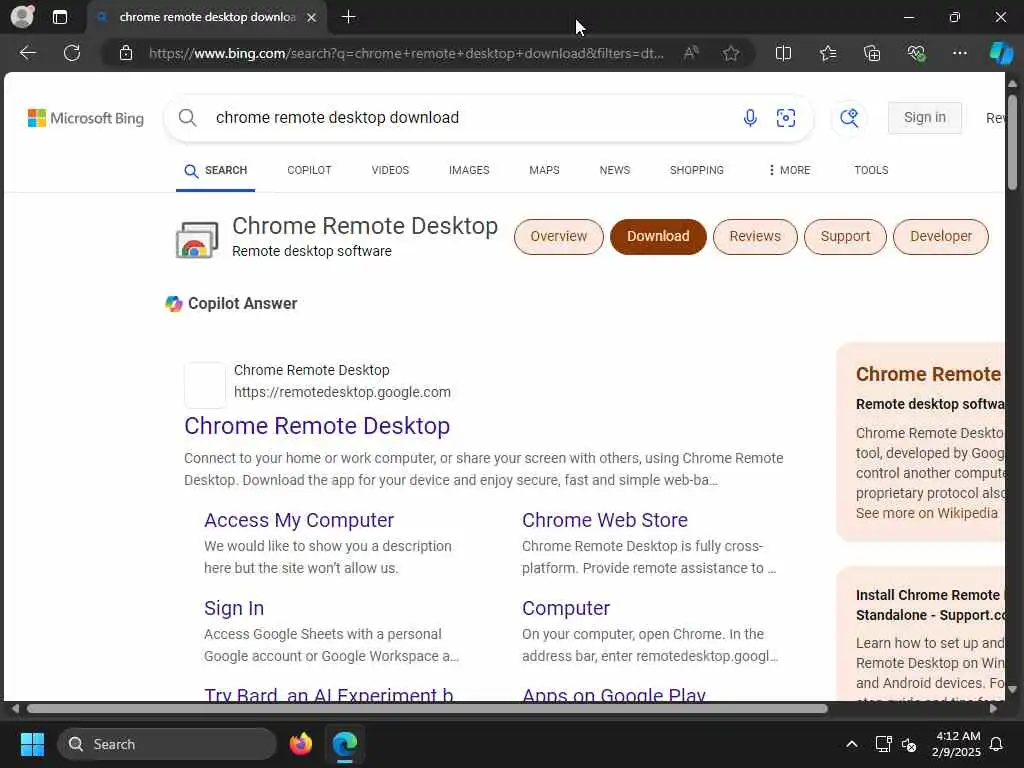This screenshot has width=1024, height=768.
Task: Open the Chrome Remote Desktop result title
Action: click(317, 426)
